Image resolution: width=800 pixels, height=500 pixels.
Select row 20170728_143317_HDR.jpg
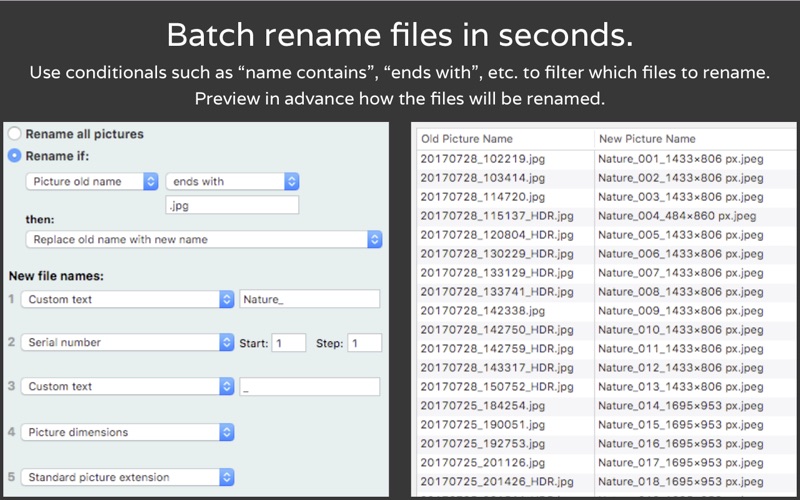point(606,368)
